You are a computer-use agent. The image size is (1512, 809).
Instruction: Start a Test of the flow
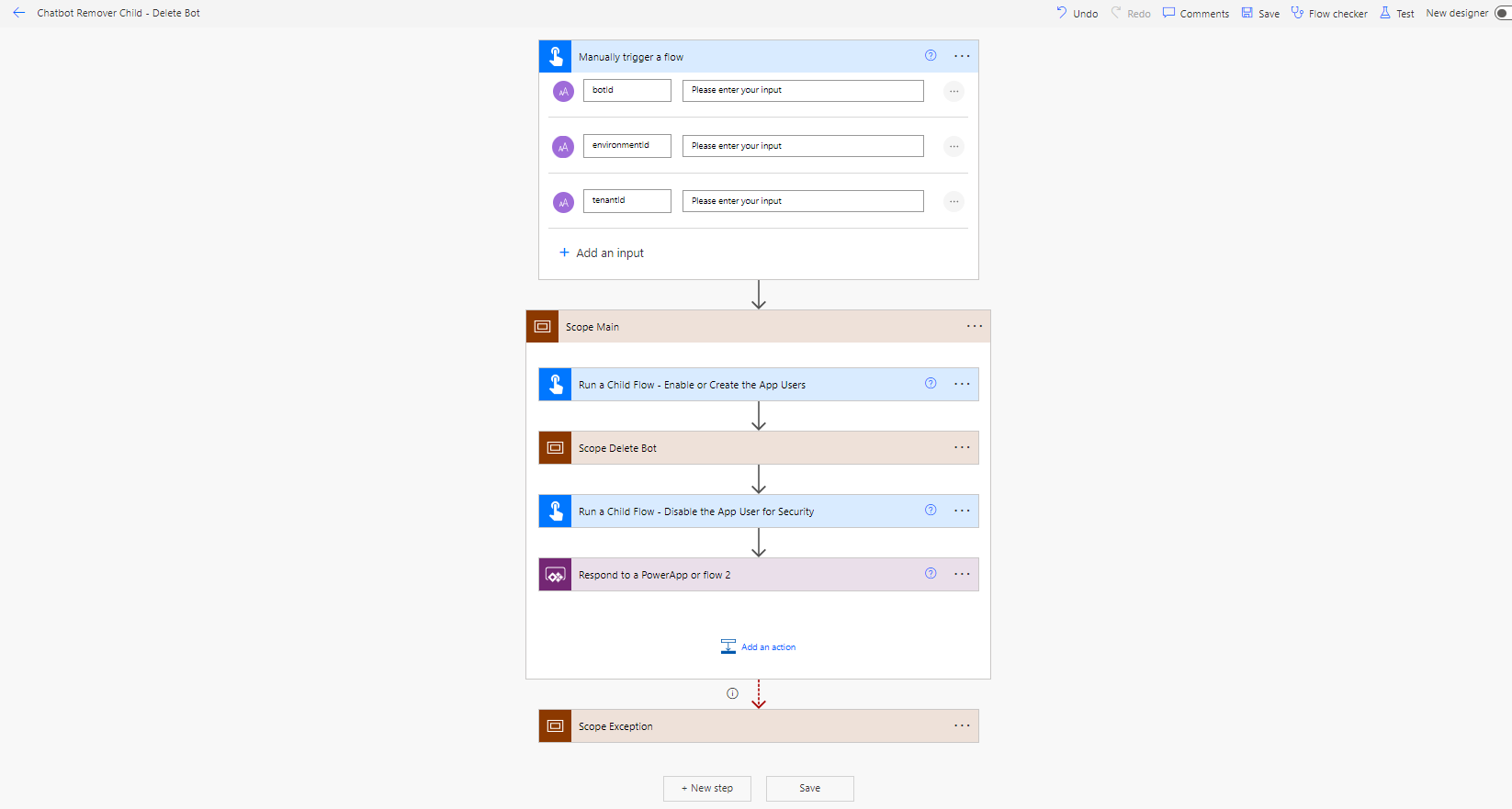(1397, 13)
